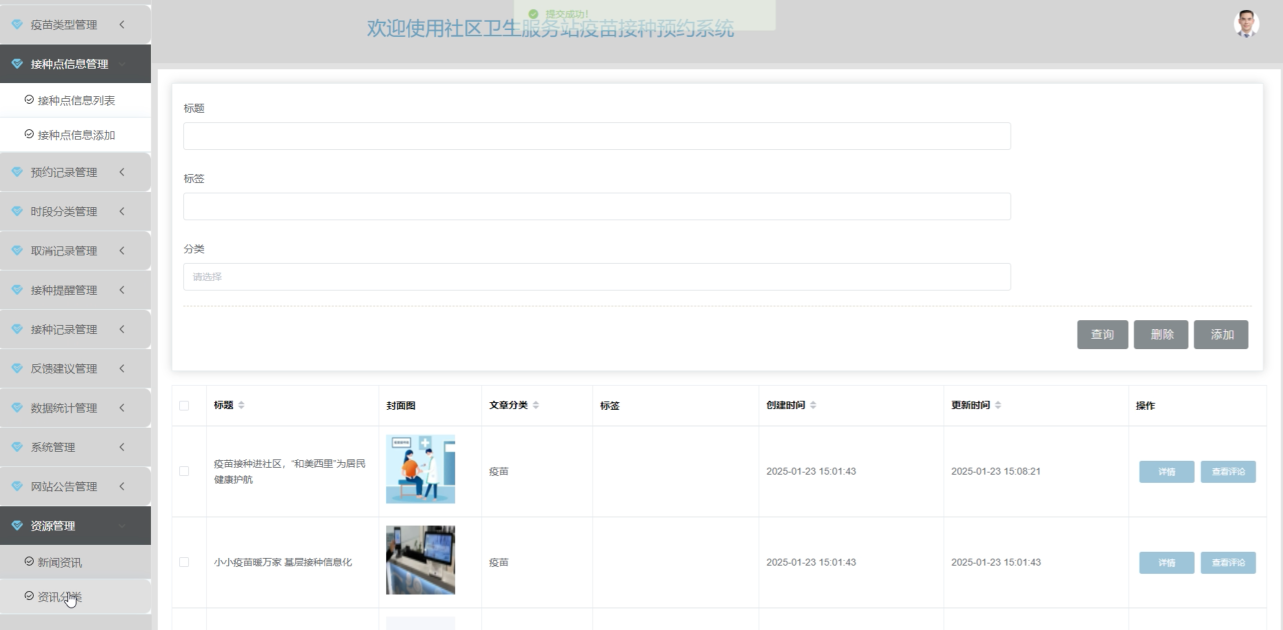Viewport: 1283px width, 630px height.
Task: Expand 疫苗类型管理 chevron
Action: click(x=121, y=24)
